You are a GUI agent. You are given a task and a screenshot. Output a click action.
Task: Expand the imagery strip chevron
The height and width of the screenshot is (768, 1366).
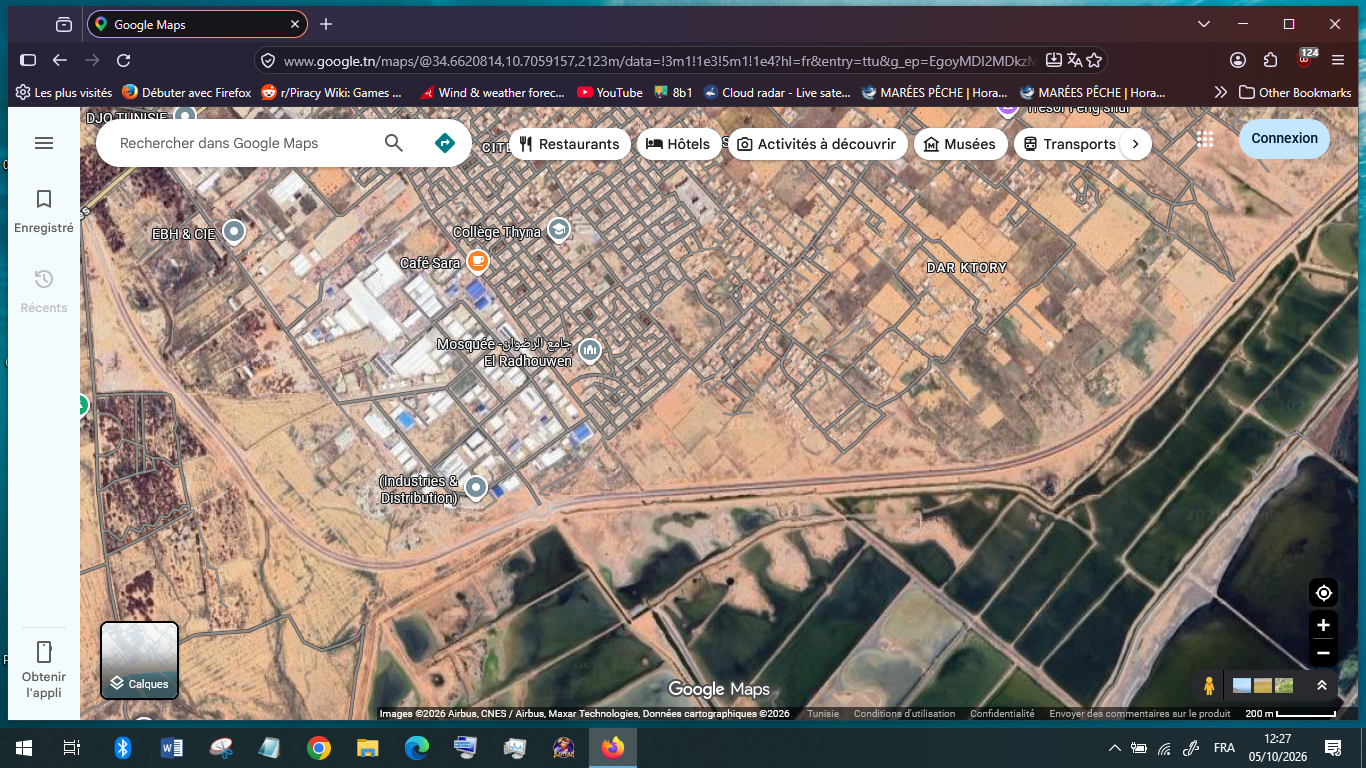coord(1321,685)
